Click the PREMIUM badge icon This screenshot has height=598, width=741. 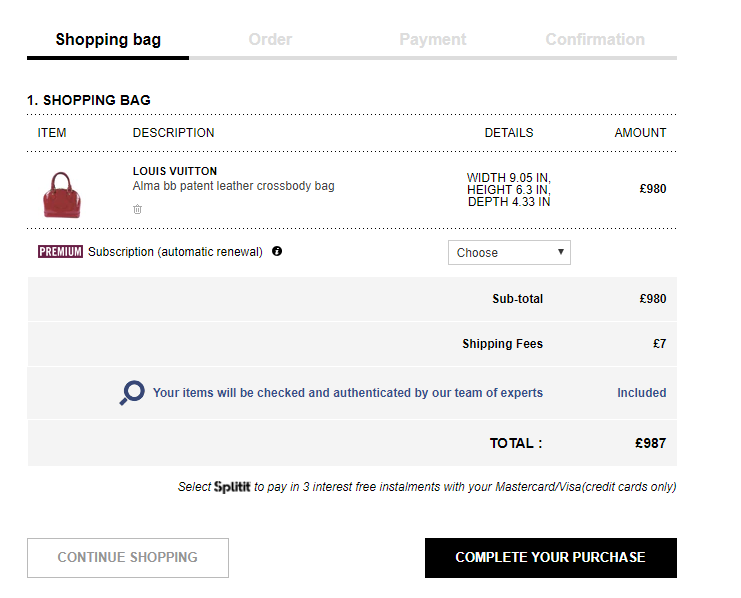pos(60,252)
